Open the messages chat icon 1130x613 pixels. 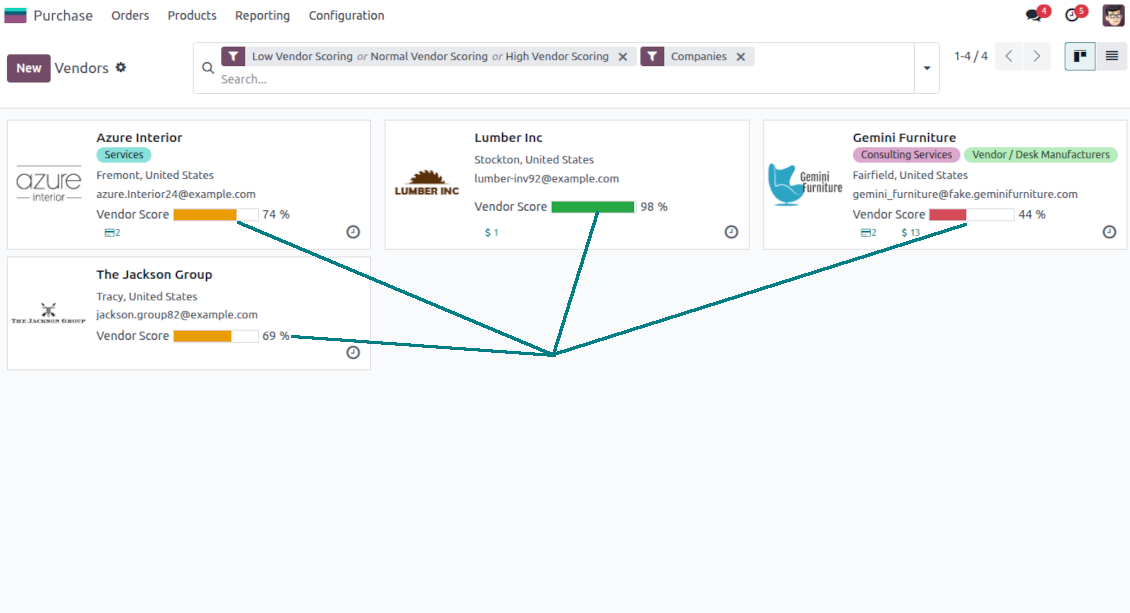[1034, 15]
